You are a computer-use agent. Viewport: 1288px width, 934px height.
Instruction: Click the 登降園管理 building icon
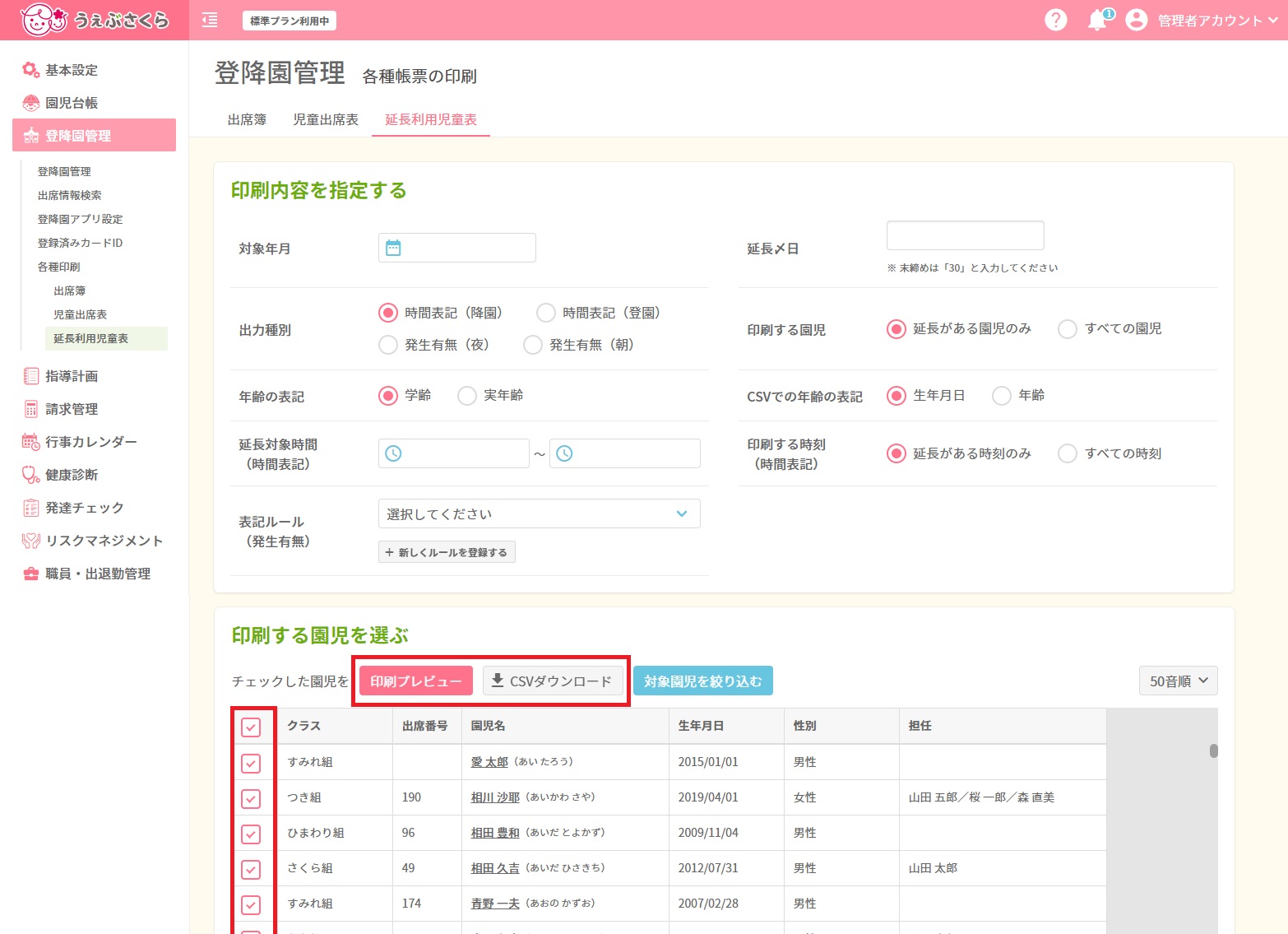30,136
